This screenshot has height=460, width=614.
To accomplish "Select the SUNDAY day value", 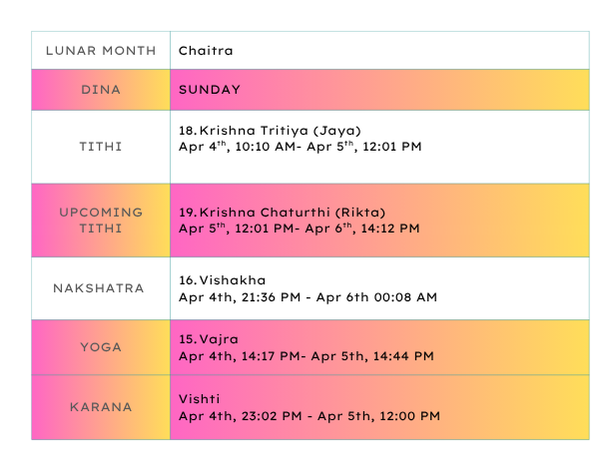I will [x=209, y=90].
